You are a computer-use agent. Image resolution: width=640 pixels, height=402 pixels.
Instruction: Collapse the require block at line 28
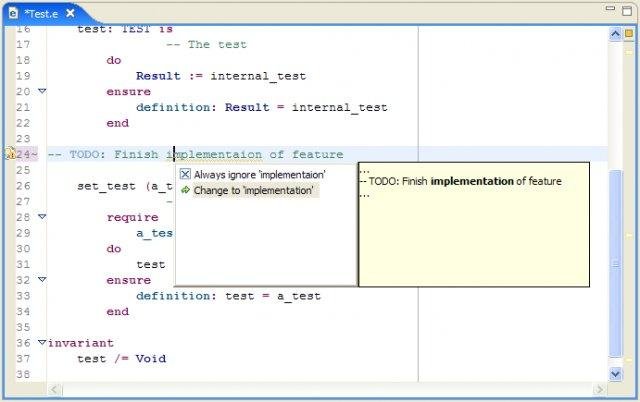pyautogui.click(x=42, y=216)
